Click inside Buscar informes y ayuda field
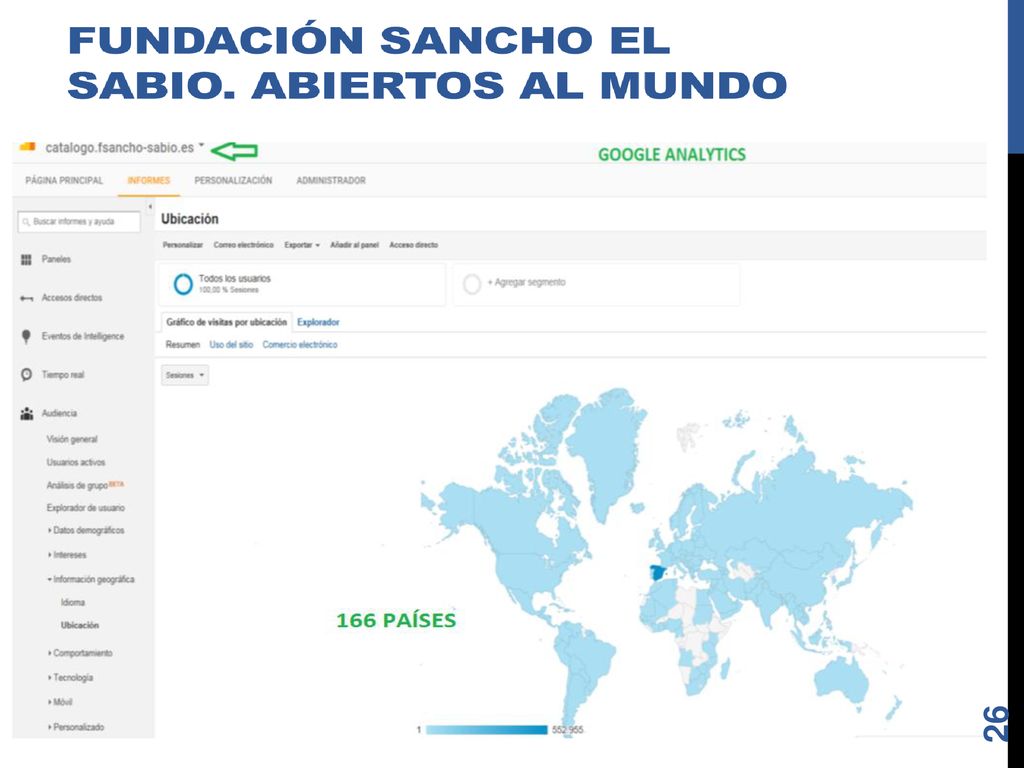1024x768 pixels. click(79, 222)
